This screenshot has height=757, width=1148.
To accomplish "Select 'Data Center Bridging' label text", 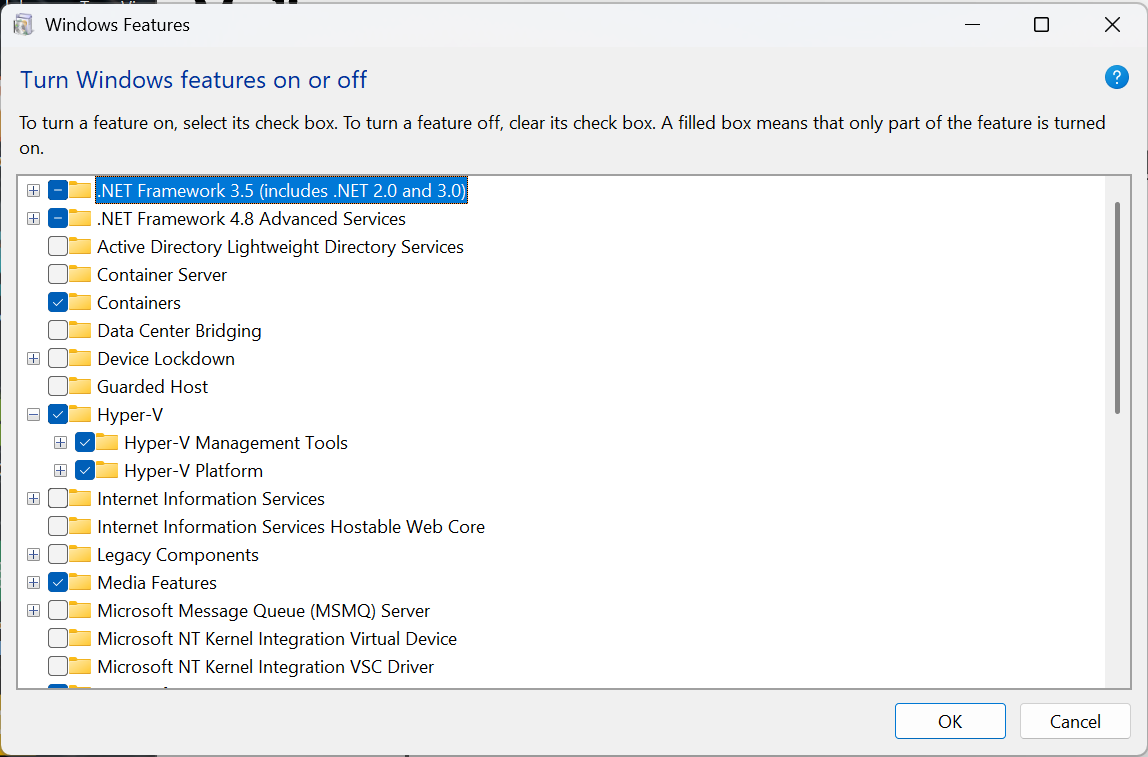I will 179,330.
